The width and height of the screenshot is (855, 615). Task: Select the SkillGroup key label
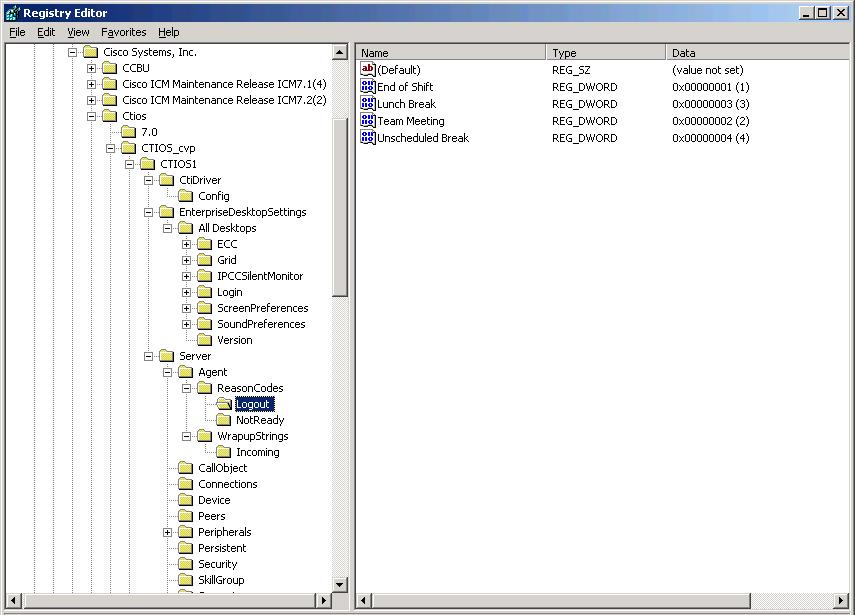tap(221, 580)
